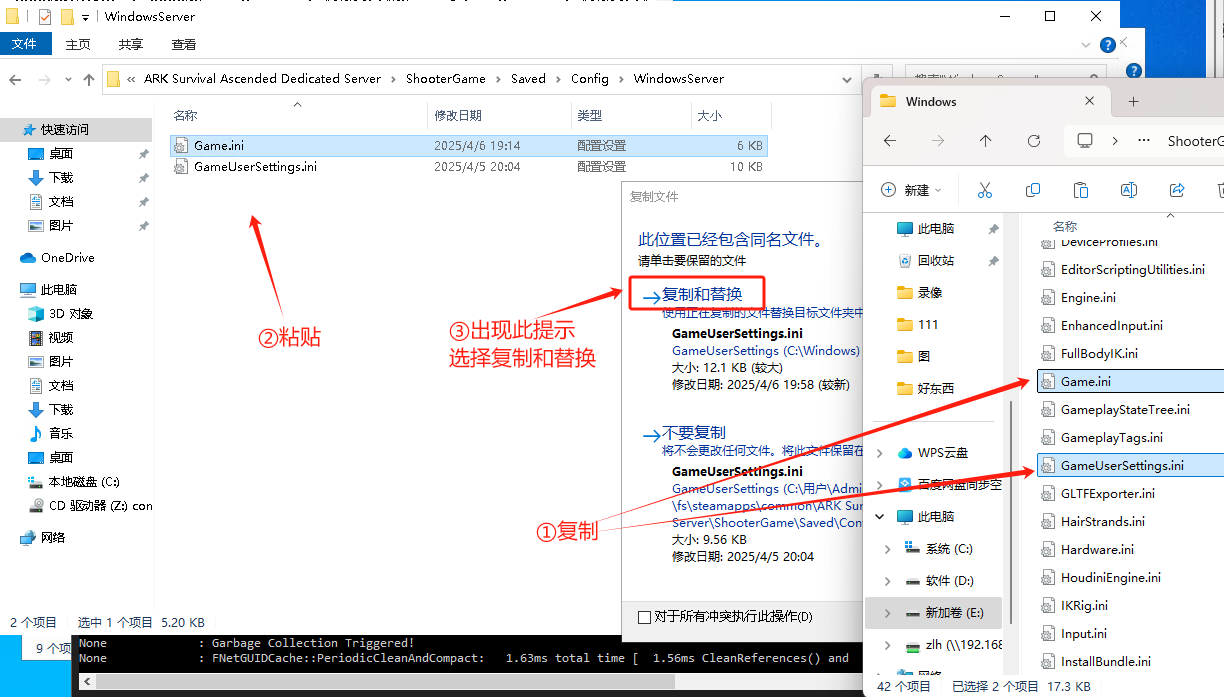Select Game.ini in WindowsServer file list
1224x697 pixels.
(x=468, y=146)
